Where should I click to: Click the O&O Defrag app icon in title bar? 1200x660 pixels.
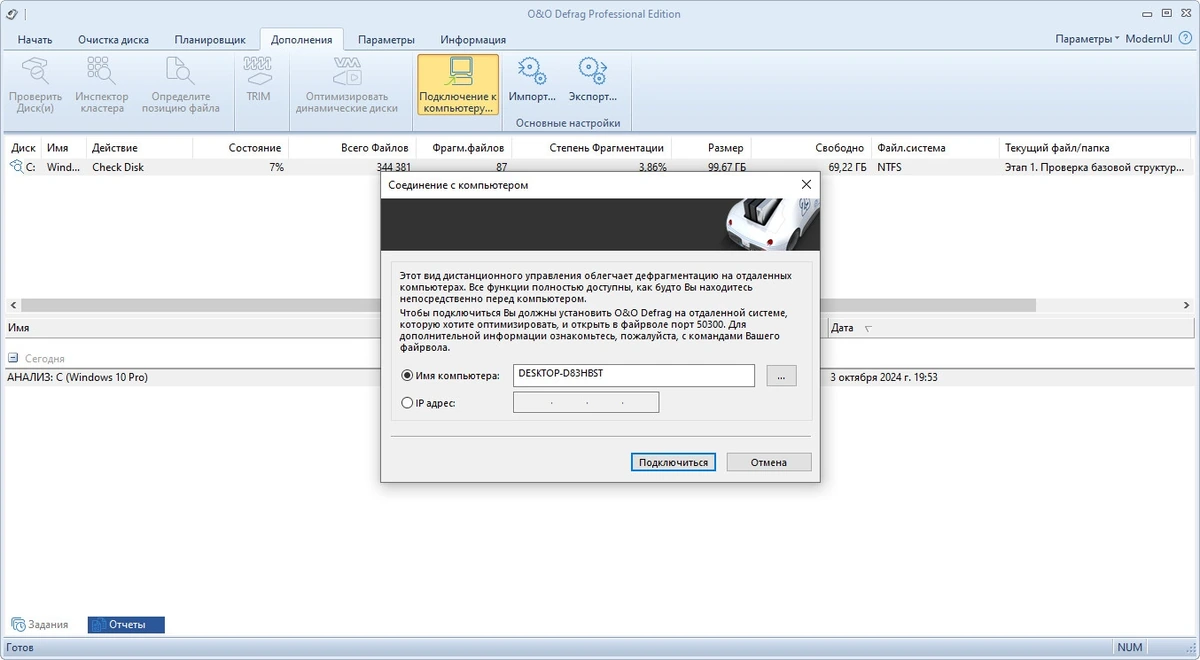[11, 14]
